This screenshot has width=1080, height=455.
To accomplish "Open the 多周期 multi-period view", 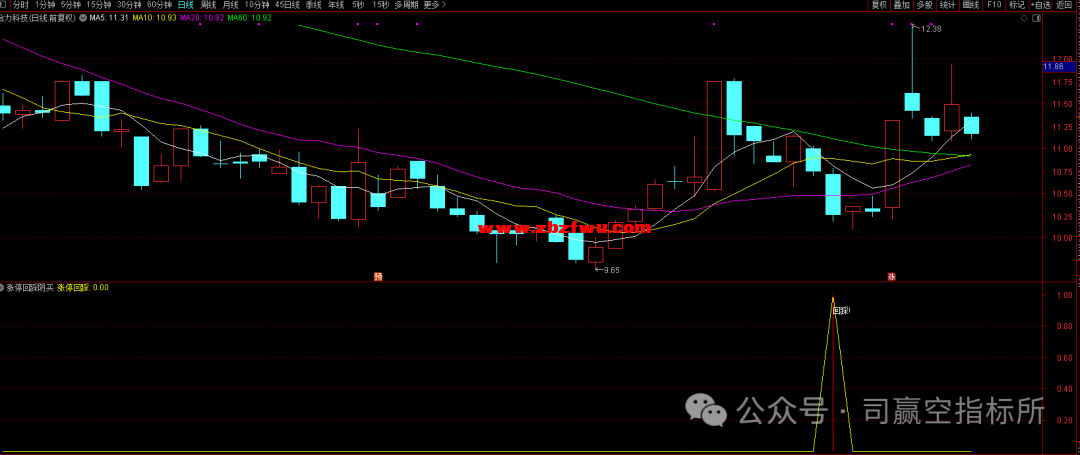I will [x=406, y=4].
